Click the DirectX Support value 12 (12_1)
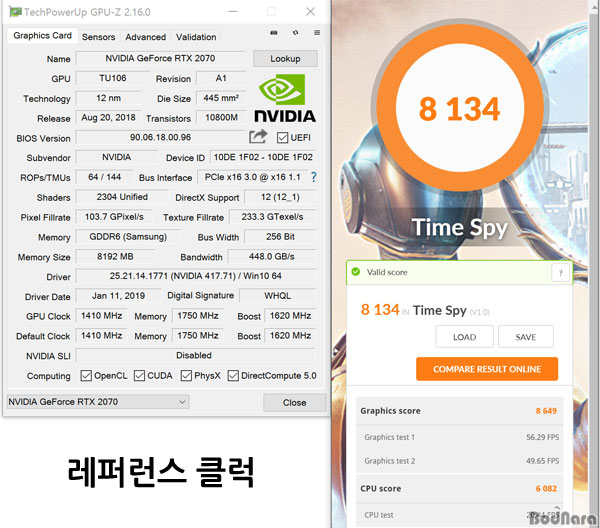600x528 pixels. 280,197
